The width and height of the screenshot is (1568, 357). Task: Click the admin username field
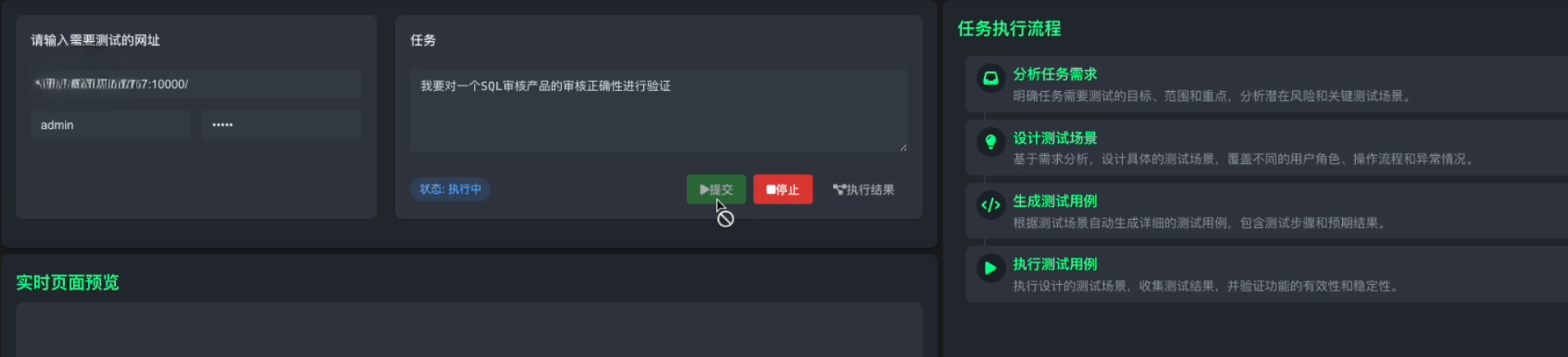[x=111, y=125]
